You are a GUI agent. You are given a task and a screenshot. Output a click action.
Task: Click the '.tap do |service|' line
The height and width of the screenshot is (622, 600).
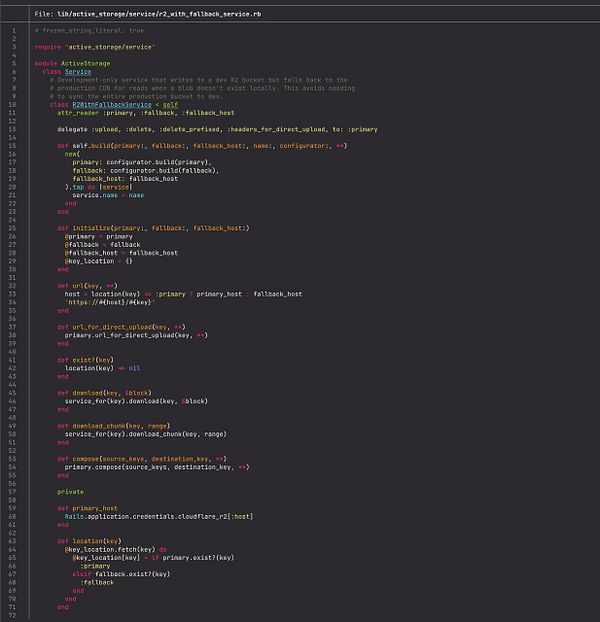click(x=98, y=187)
